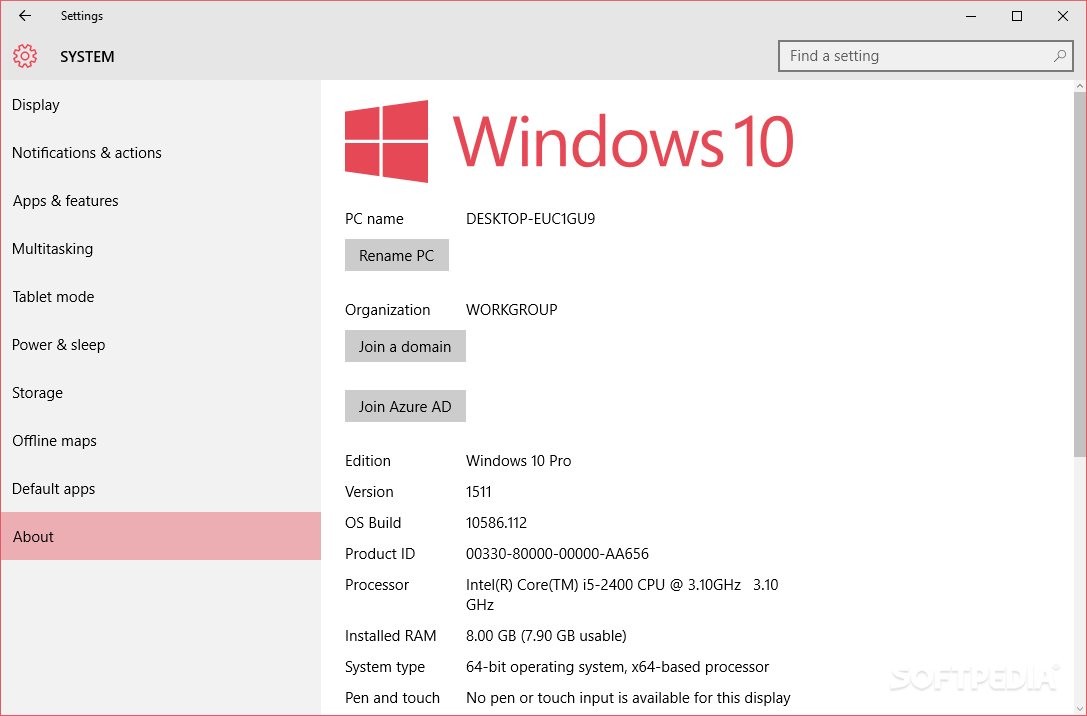This screenshot has width=1087, height=716.
Task: Click the magnifier icon in search box
Action: click(1060, 56)
